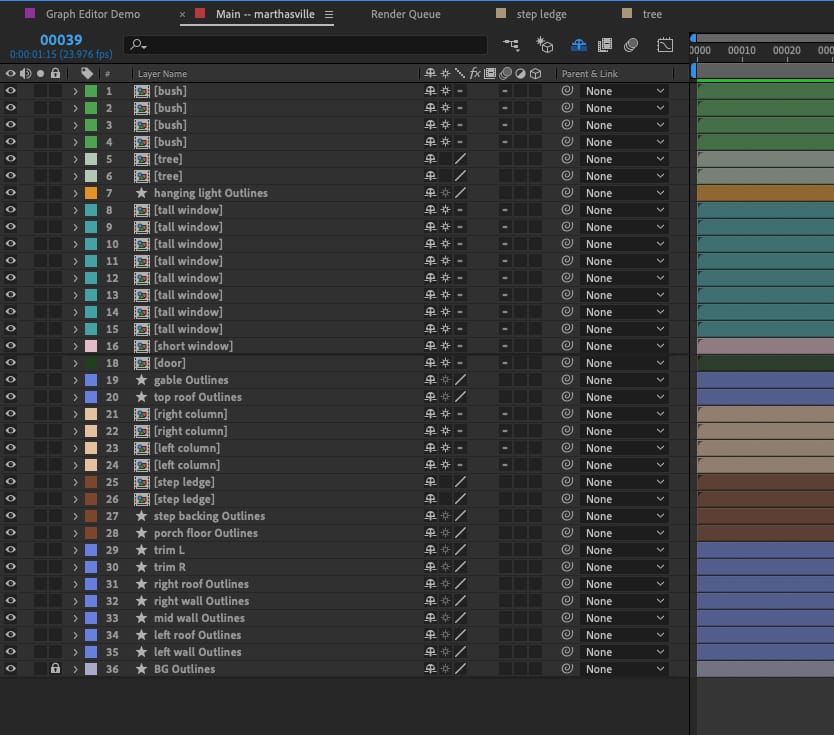This screenshot has height=735, width=834.
Task: Expand trim R layer properties
Action: [76, 567]
